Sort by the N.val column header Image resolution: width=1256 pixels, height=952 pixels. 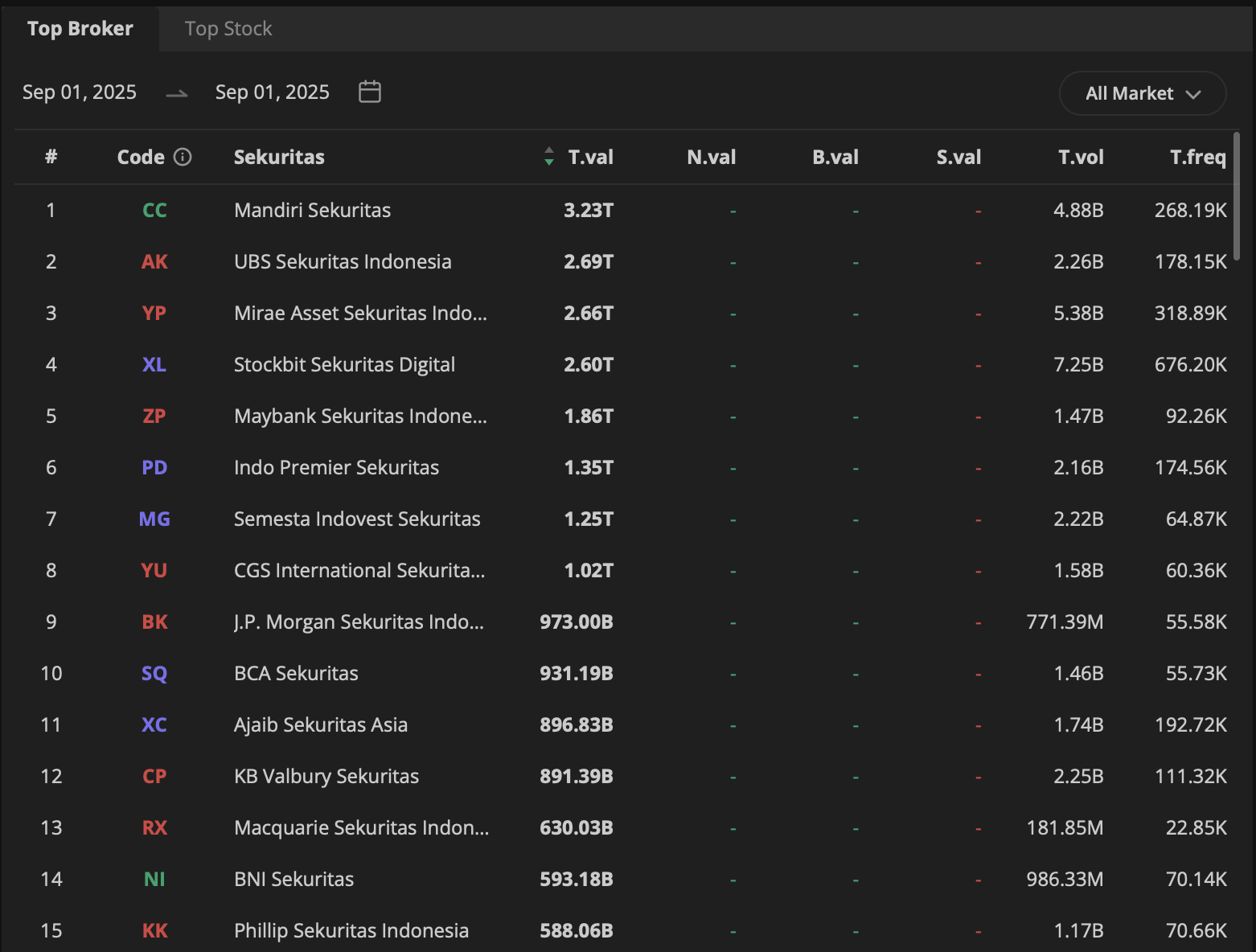[x=712, y=157]
